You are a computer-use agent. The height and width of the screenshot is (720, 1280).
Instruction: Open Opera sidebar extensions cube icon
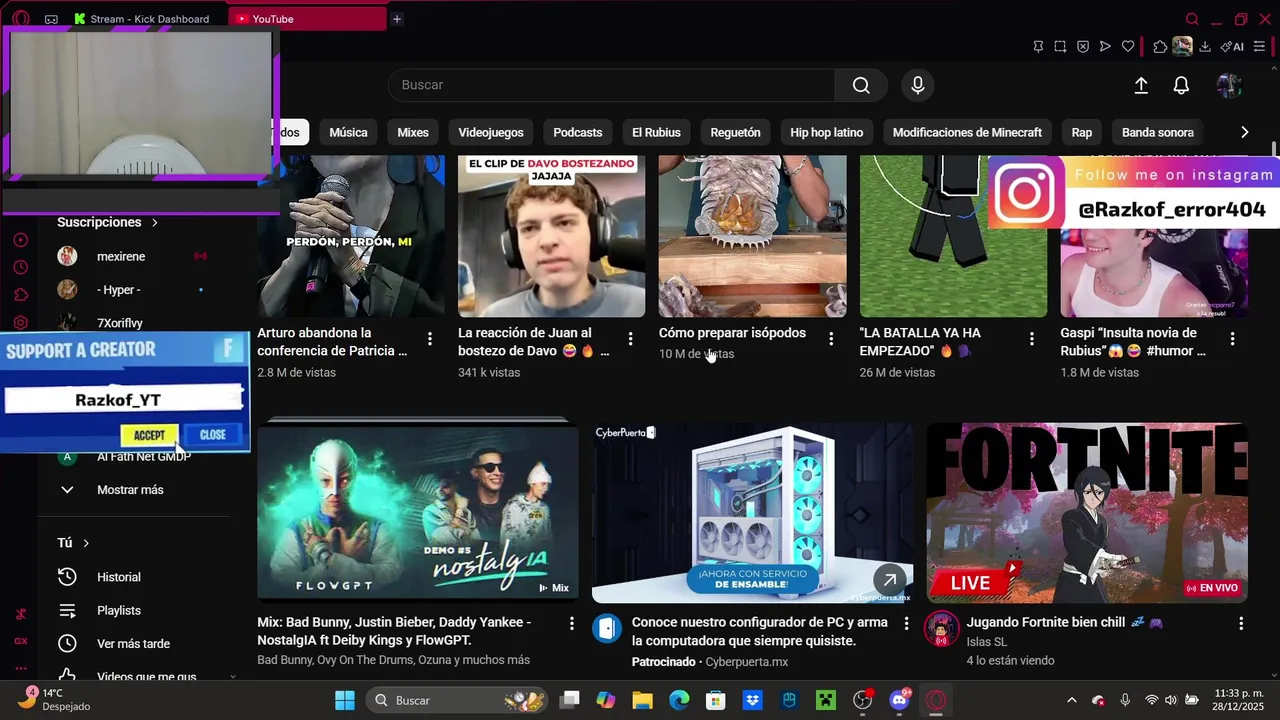coord(20,294)
